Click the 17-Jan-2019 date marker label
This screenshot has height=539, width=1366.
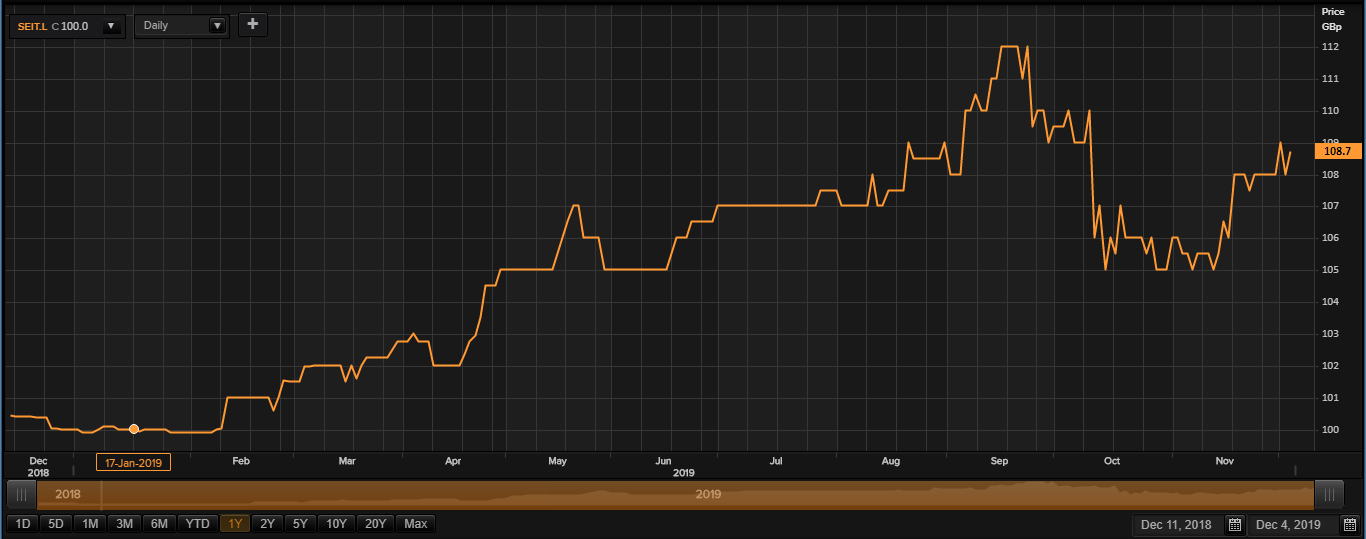(x=133, y=462)
